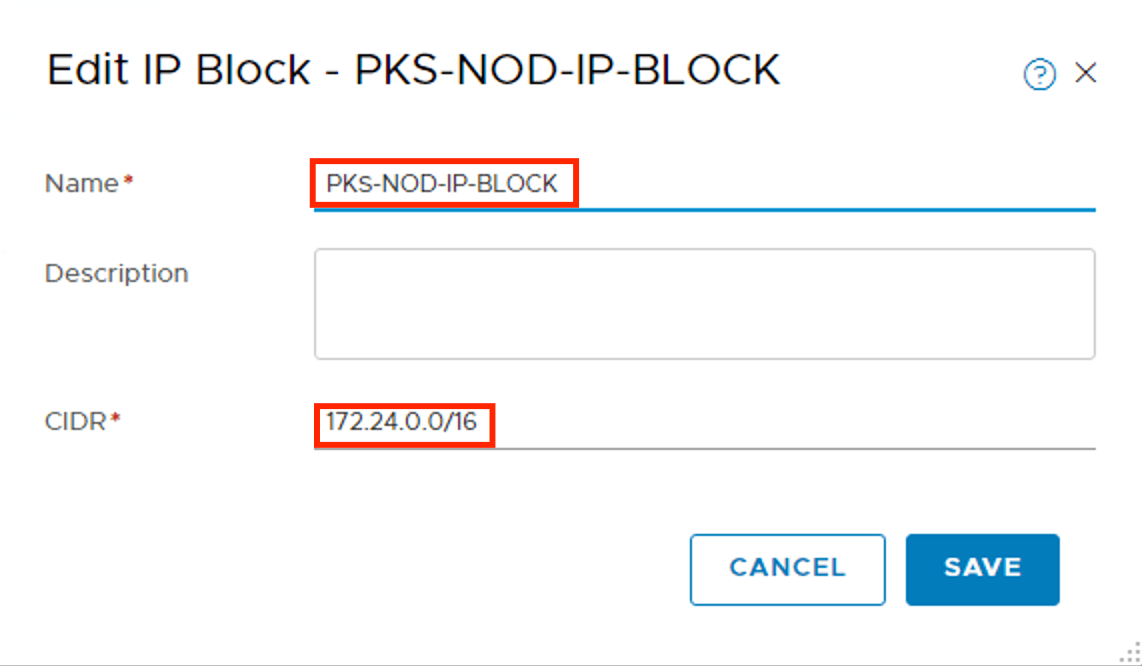1142x666 pixels.
Task: Click empty space at Name field's right end
Action: tap(1000, 184)
